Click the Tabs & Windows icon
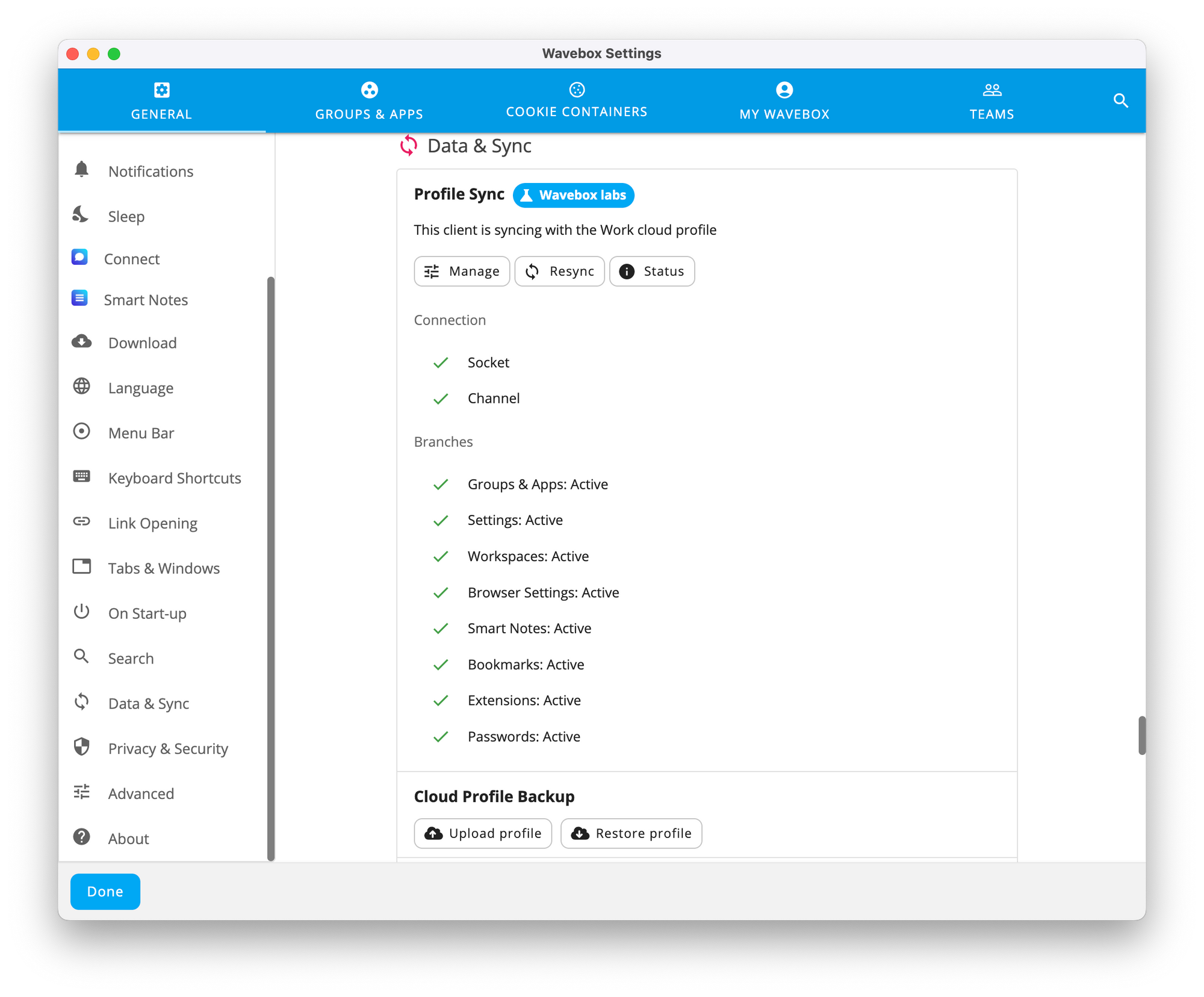Viewport: 1204px width, 997px height. (82, 567)
